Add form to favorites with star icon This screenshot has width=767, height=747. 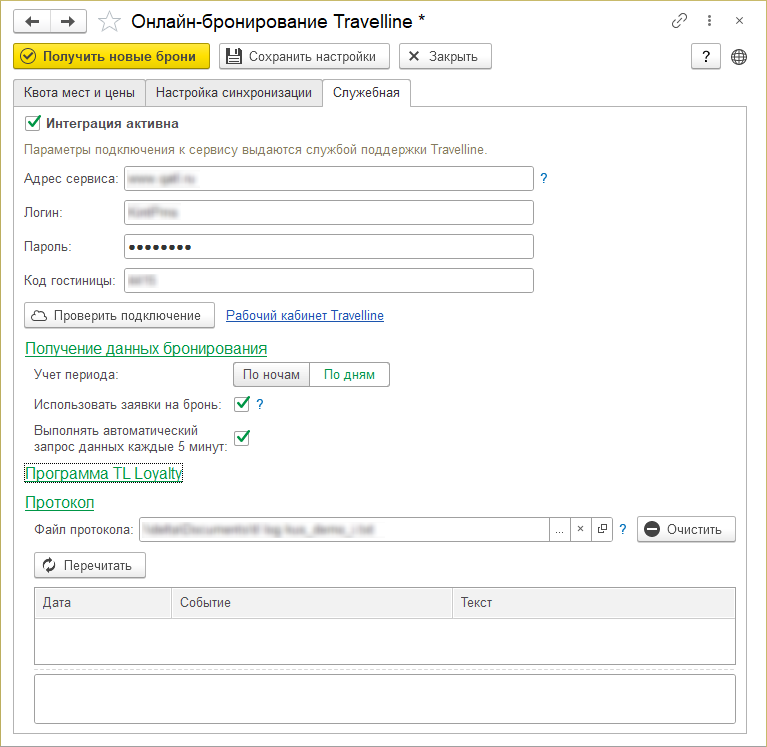click(x=109, y=22)
